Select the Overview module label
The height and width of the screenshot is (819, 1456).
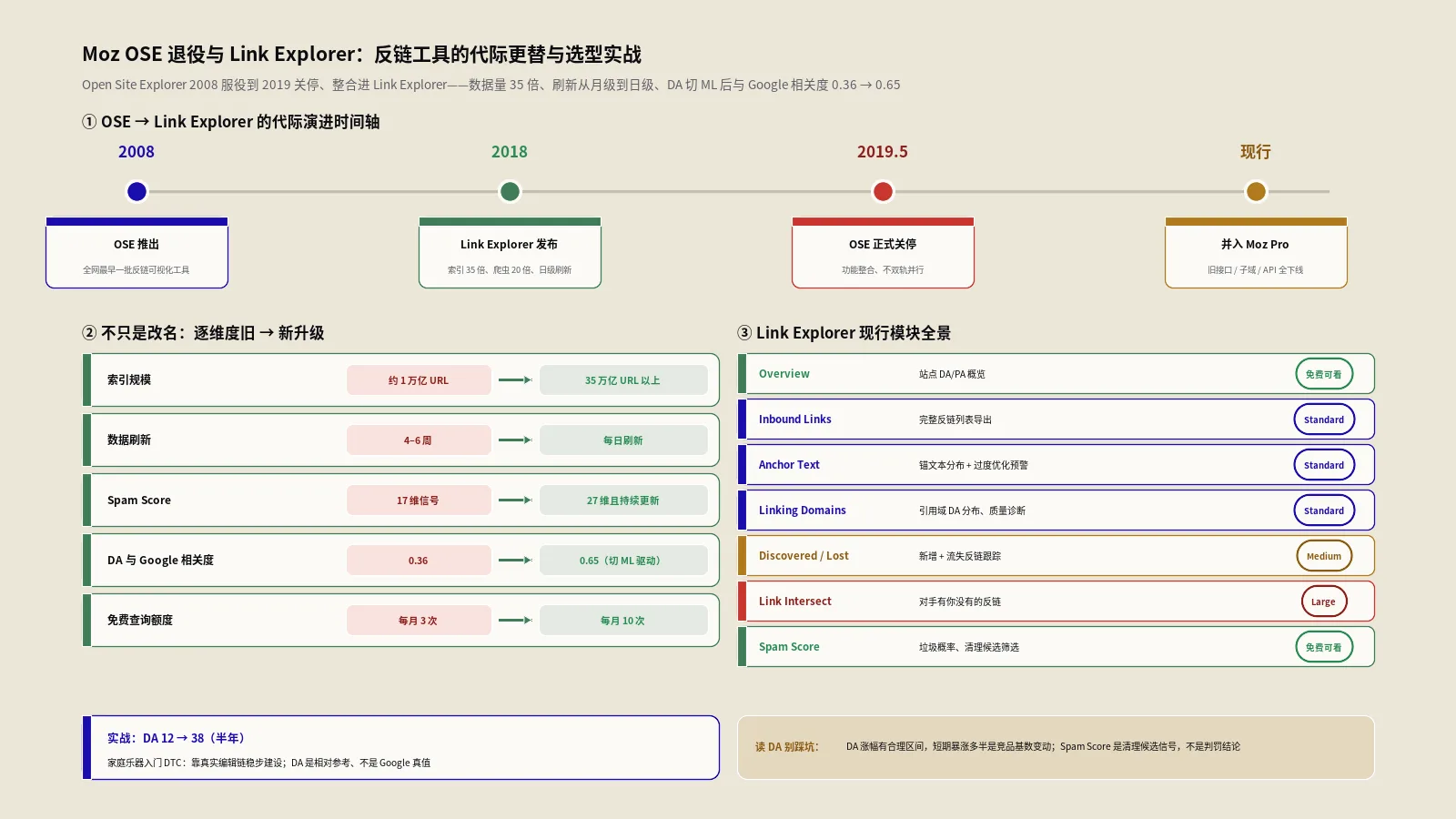coord(784,374)
